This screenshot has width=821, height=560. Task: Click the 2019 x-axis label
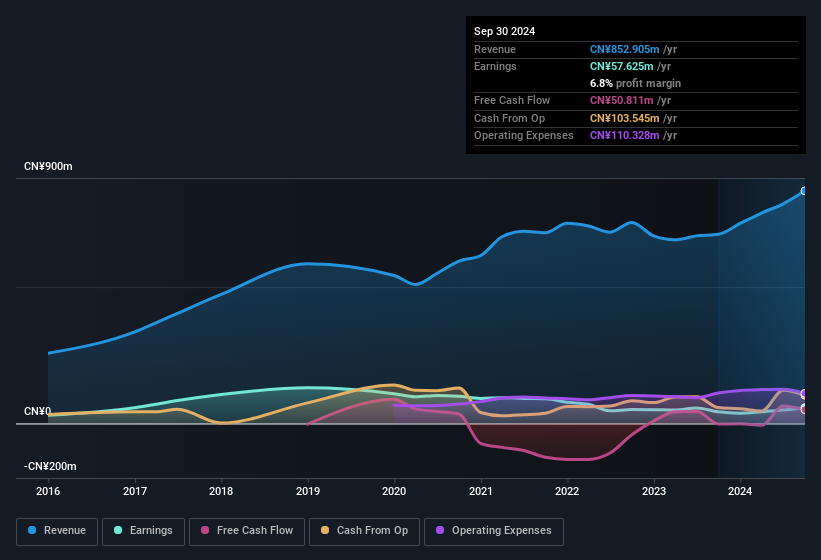click(308, 491)
